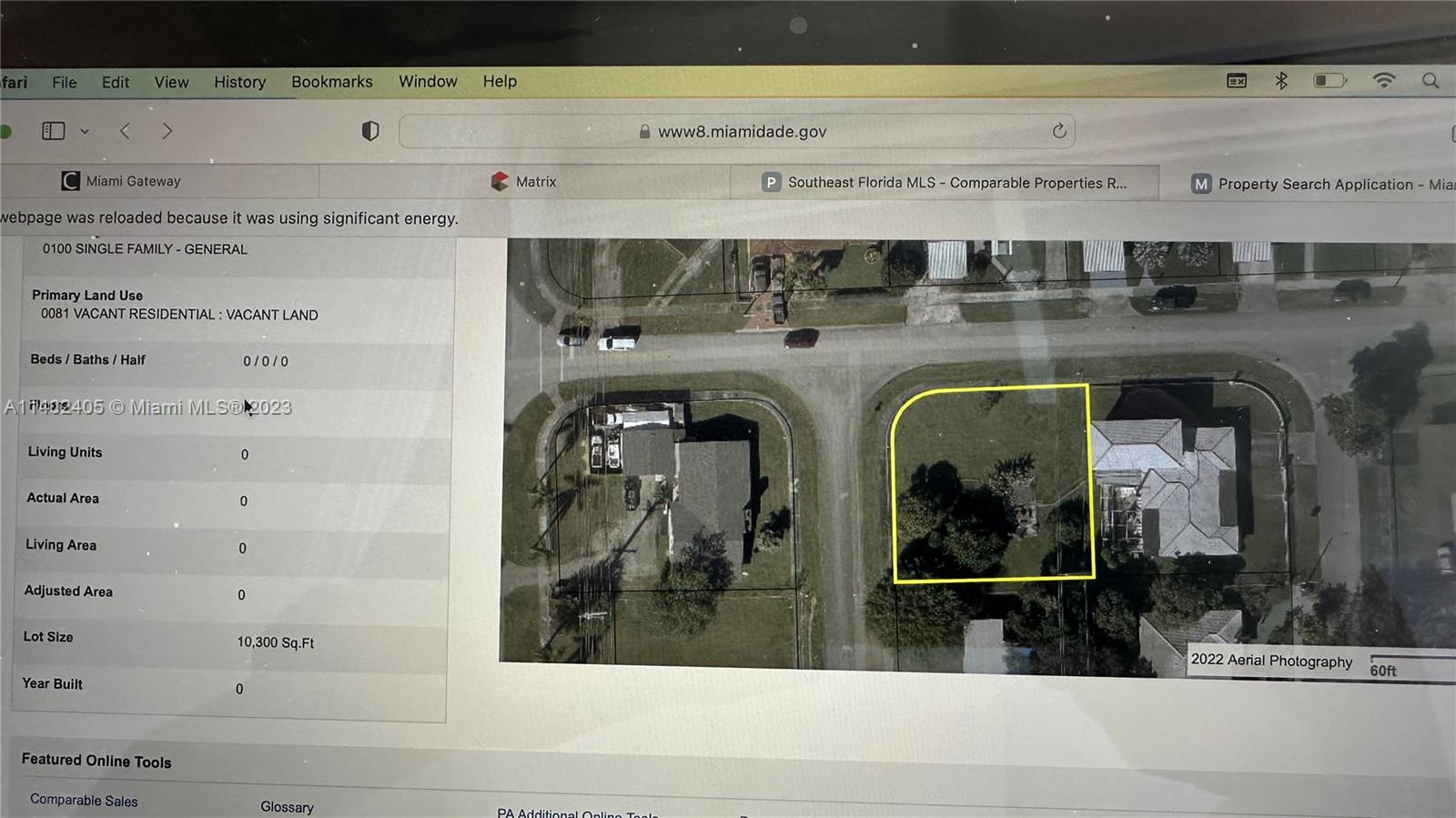The height and width of the screenshot is (818, 1456).
Task: Switch to the Matrix tab
Action: click(x=535, y=182)
